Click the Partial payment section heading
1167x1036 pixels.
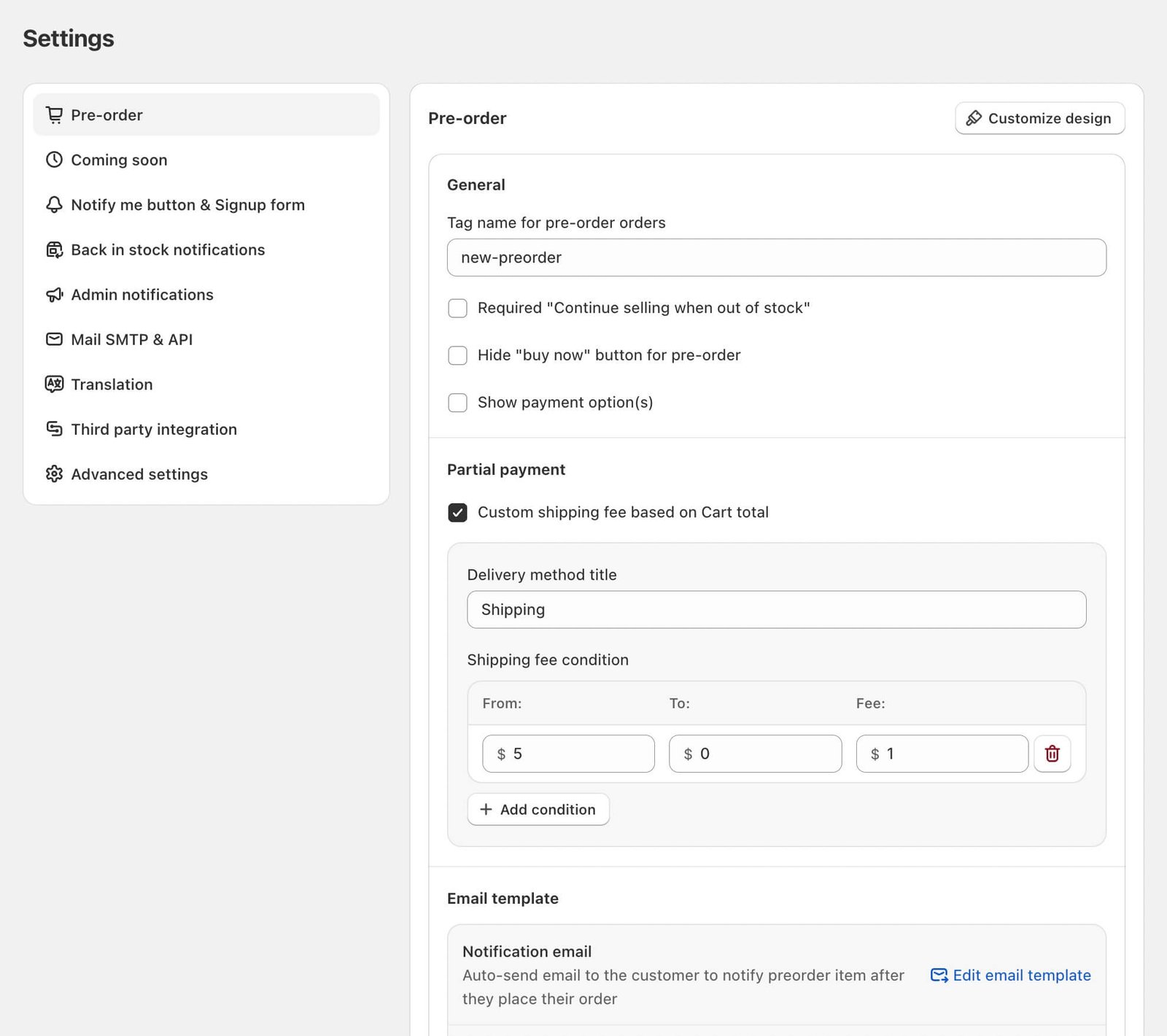(x=506, y=469)
